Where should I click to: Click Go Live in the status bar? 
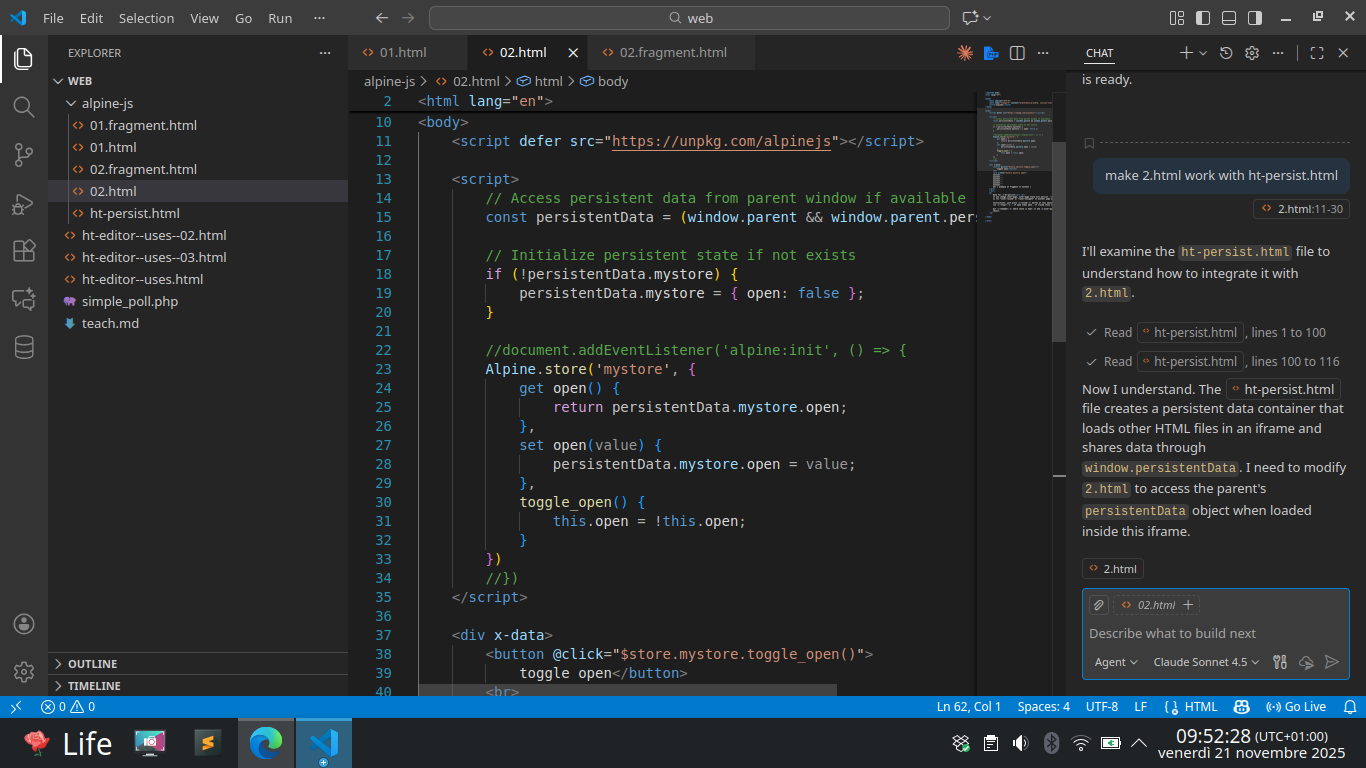point(1296,707)
